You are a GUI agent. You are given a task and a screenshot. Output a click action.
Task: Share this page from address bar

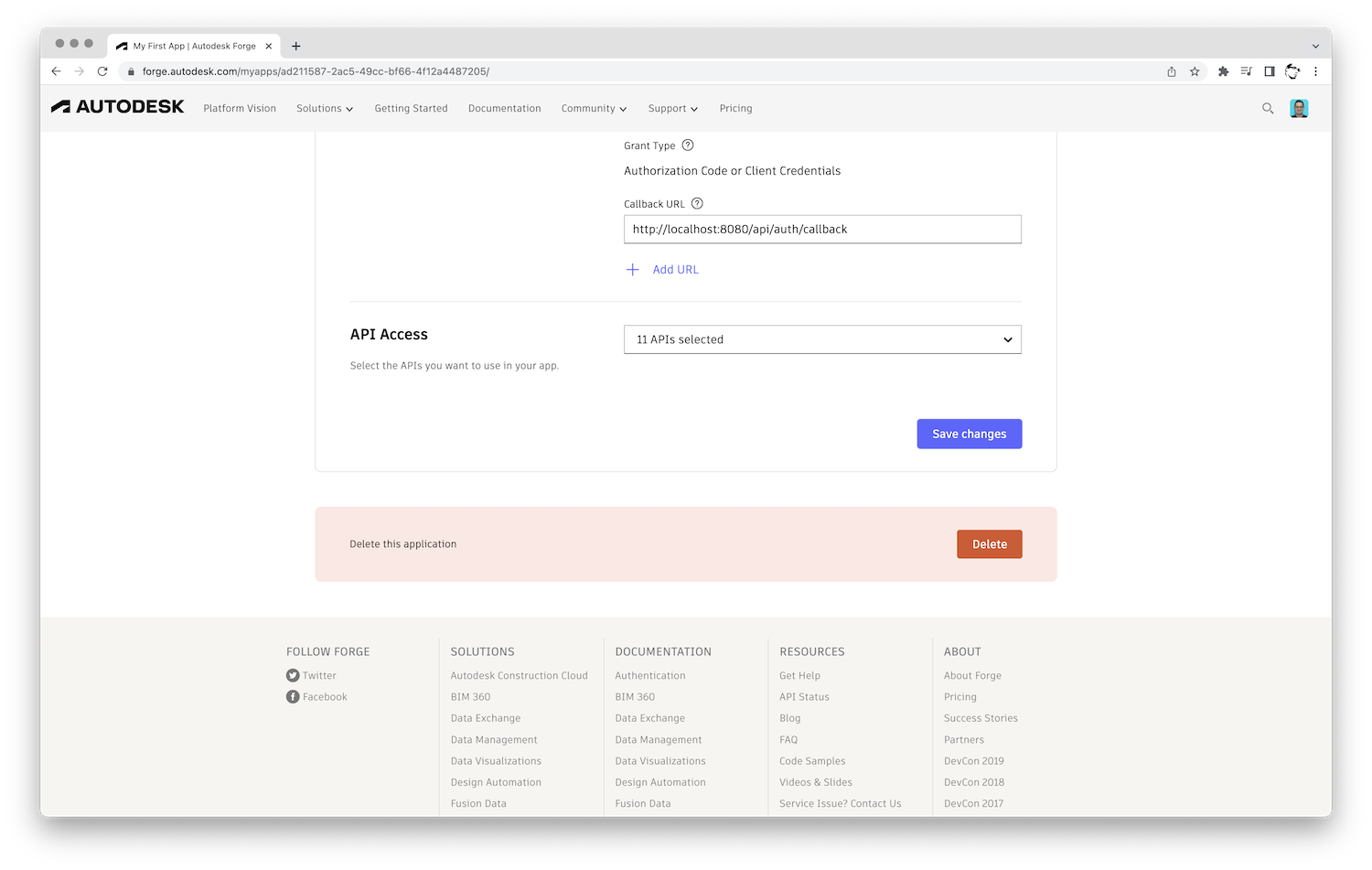click(x=1172, y=71)
